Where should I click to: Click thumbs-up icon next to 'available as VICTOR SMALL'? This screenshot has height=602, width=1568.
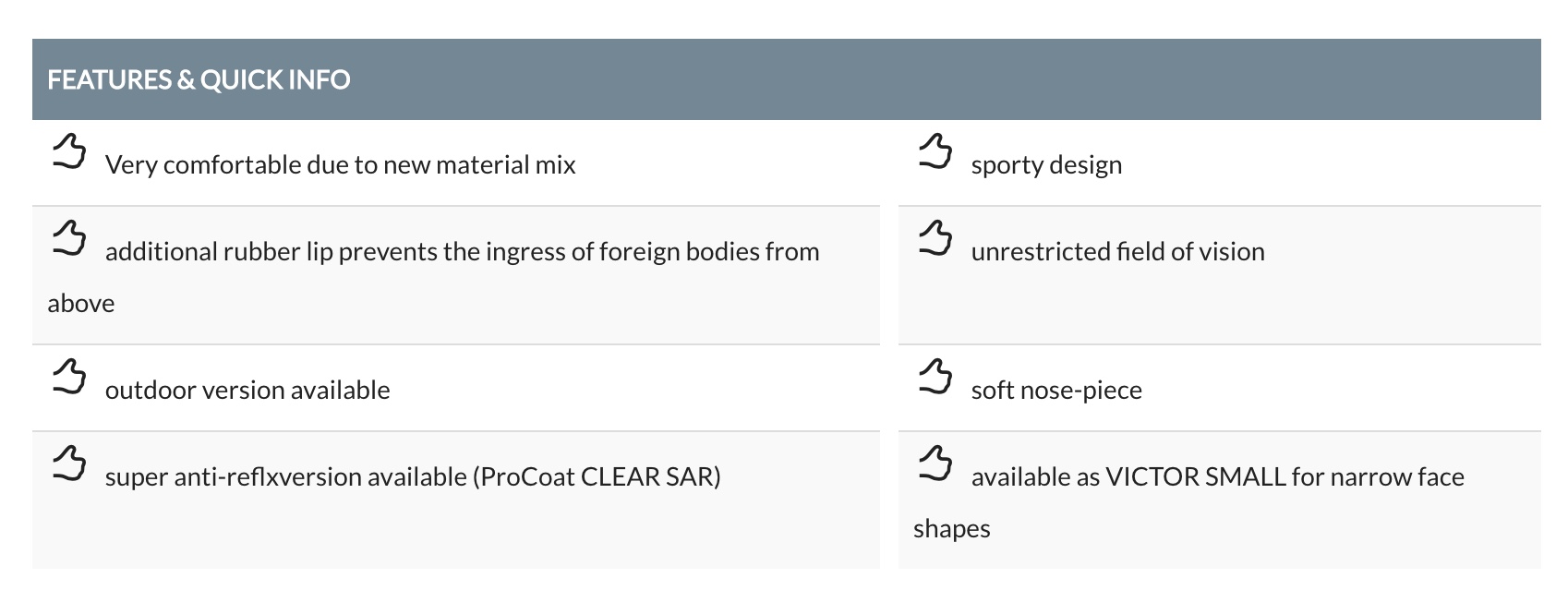tap(935, 464)
